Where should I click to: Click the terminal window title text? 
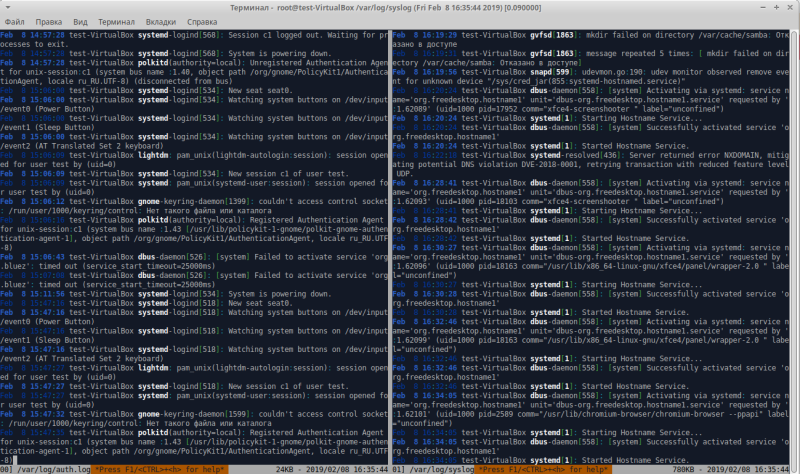click(400, 6)
